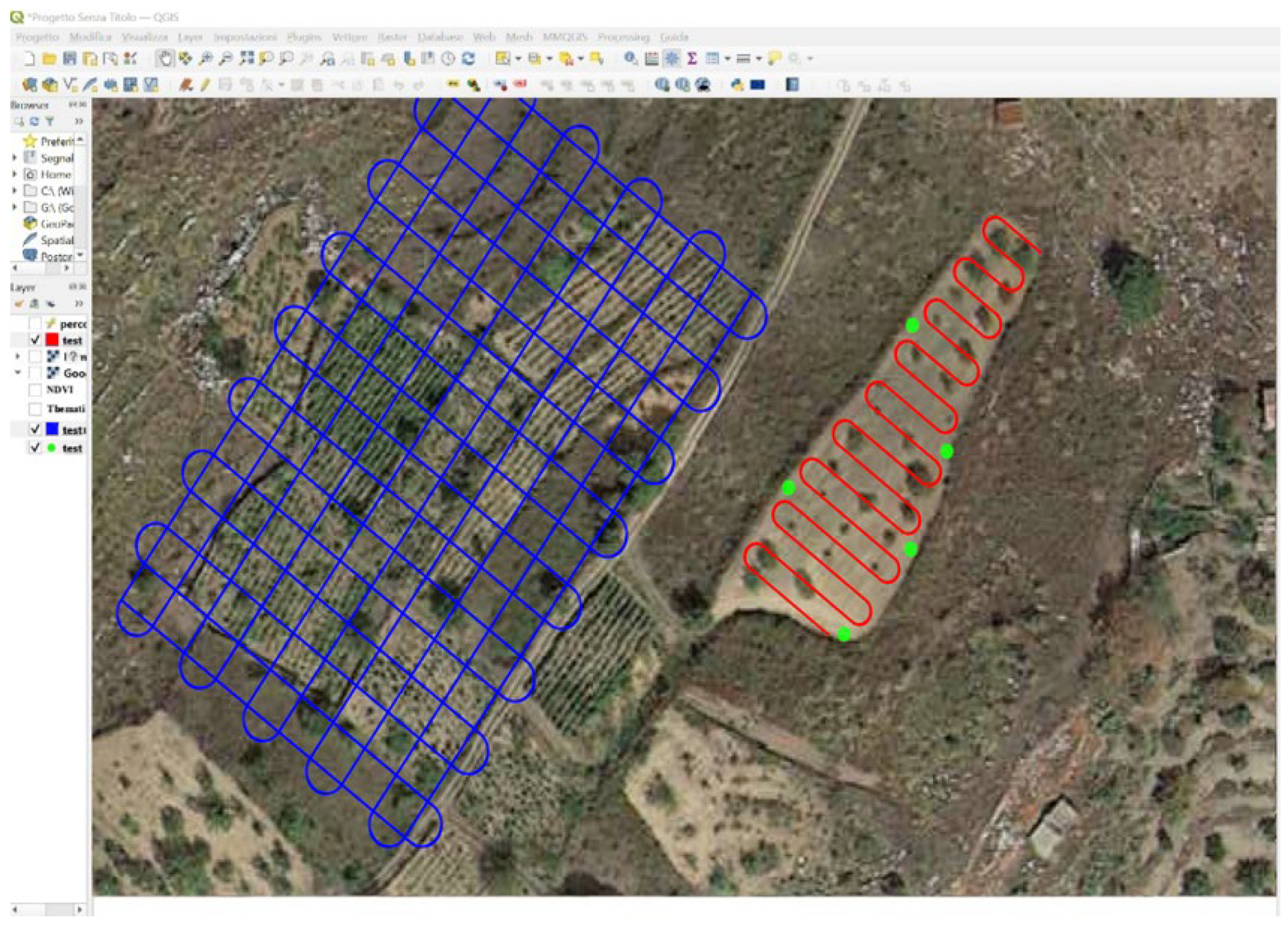
Task: Activate the Zoom Out magnifier tool
Action: pyautogui.click(x=226, y=59)
